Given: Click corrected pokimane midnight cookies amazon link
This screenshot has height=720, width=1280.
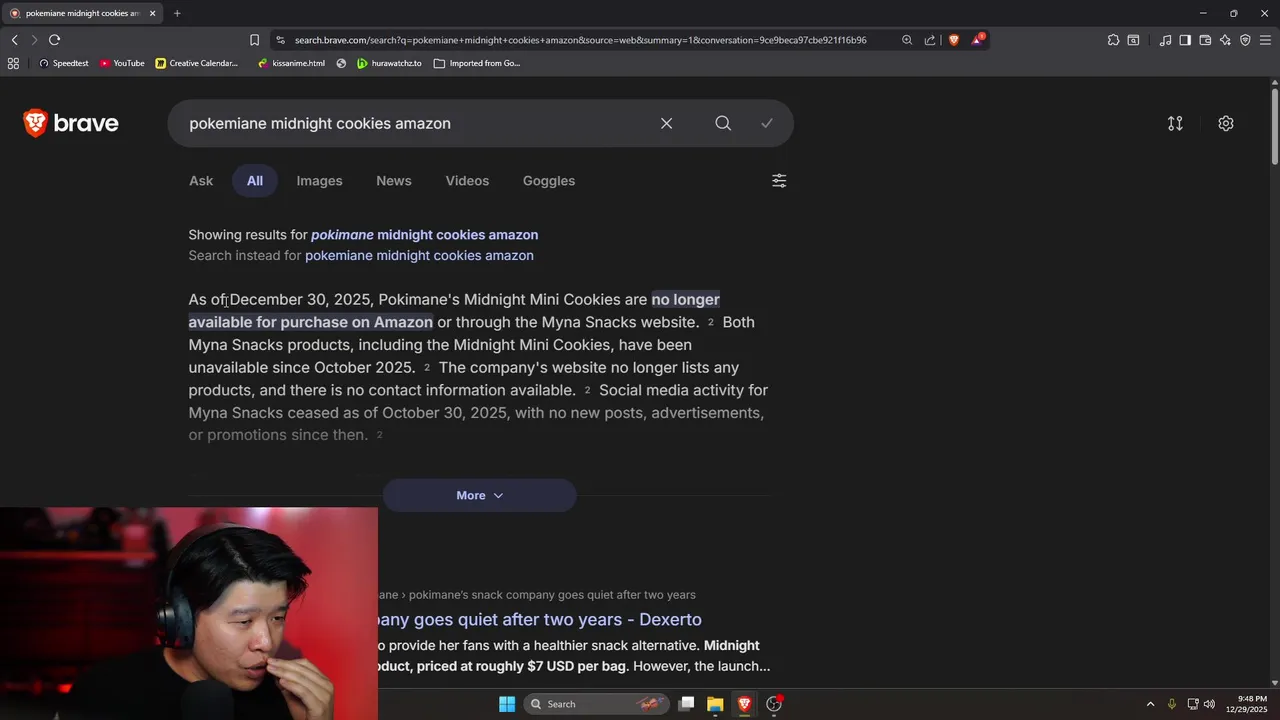Looking at the screenshot, I should (424, 235).
